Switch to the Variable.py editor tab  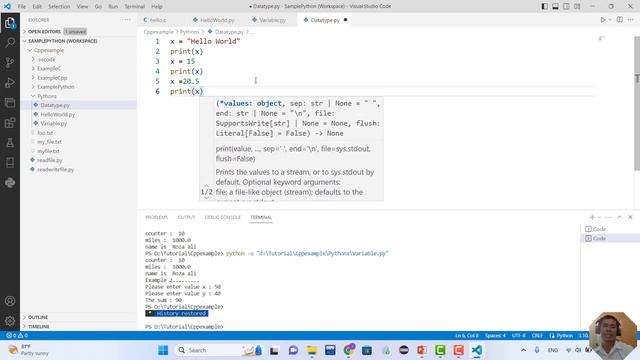272,20
